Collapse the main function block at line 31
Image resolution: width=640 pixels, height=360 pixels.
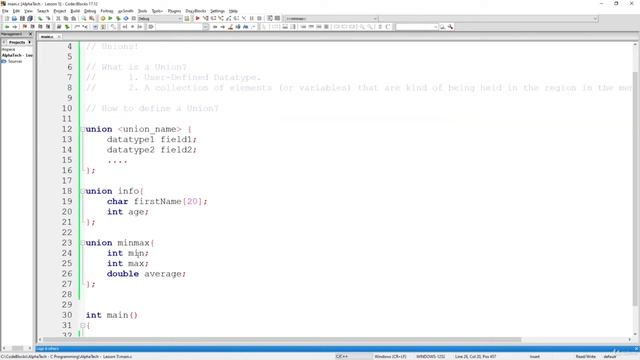pos(82,326)
